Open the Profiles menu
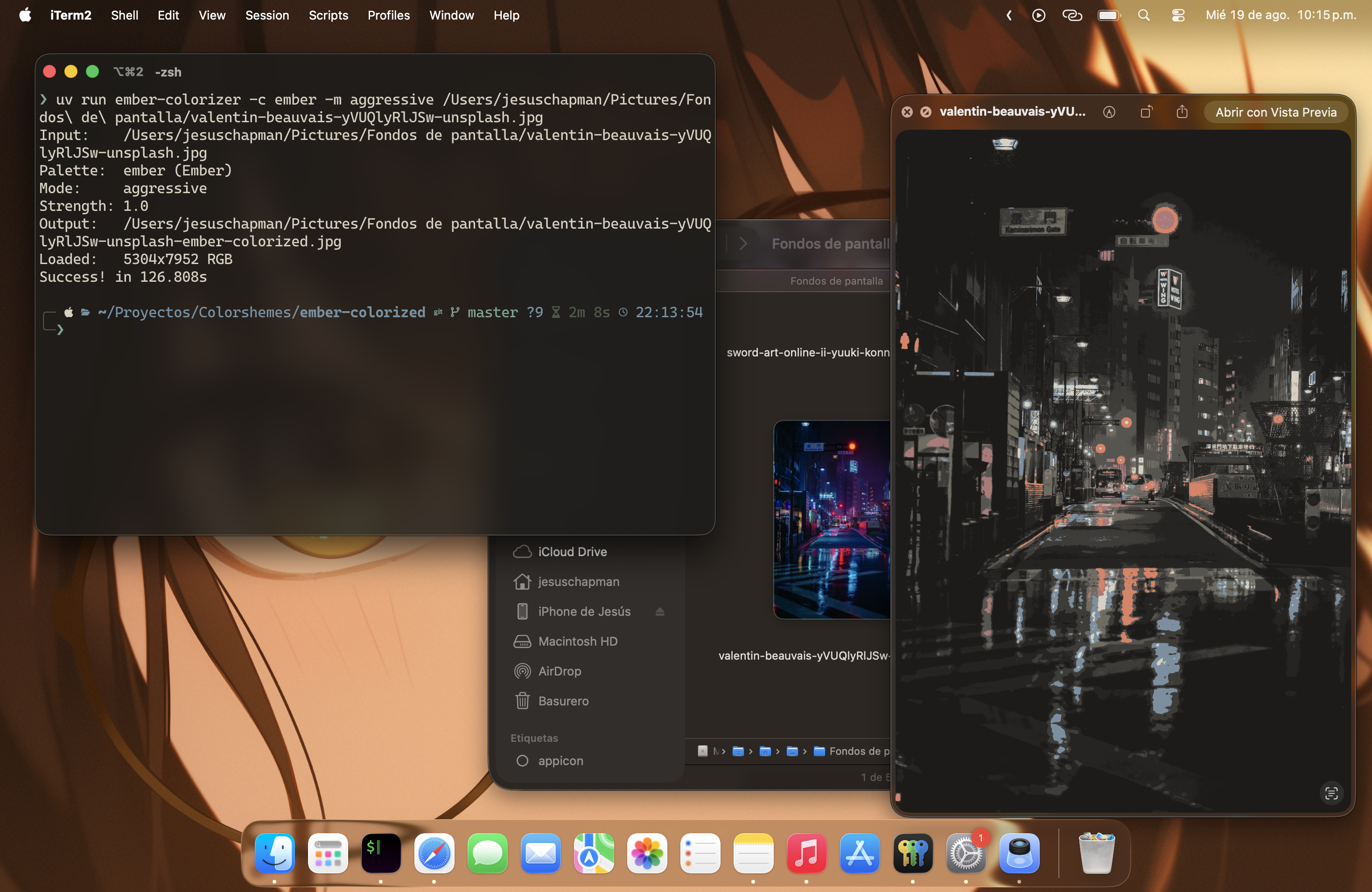 point(389,15)
